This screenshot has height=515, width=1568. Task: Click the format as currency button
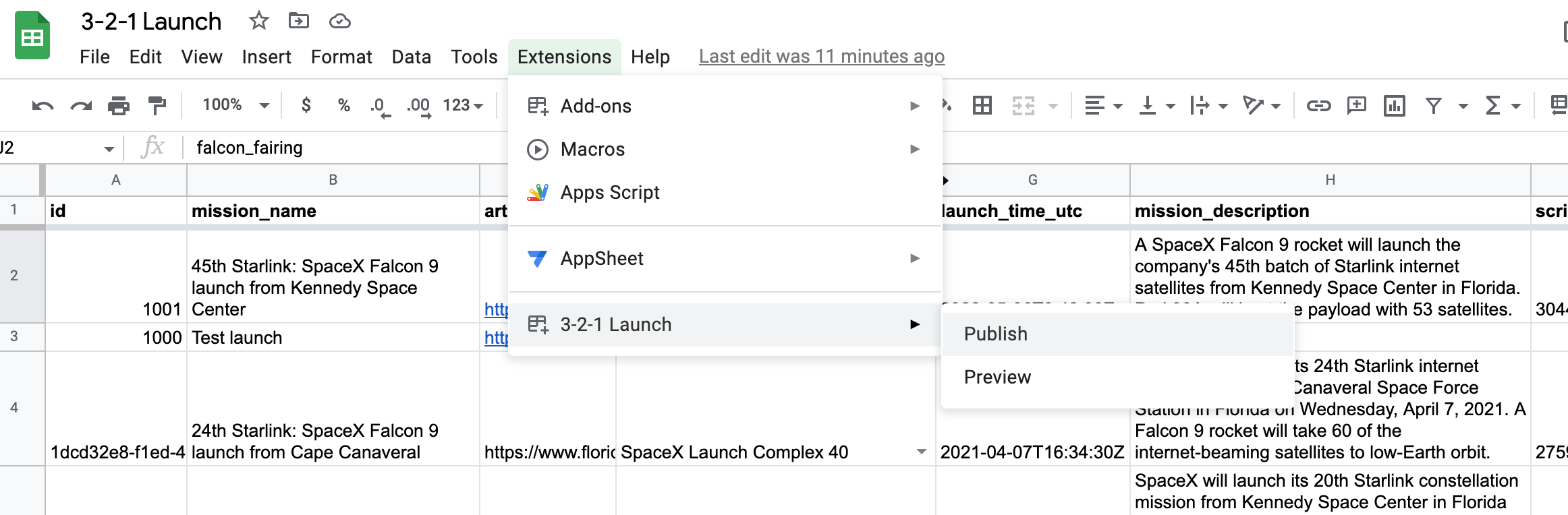[306, 105]
